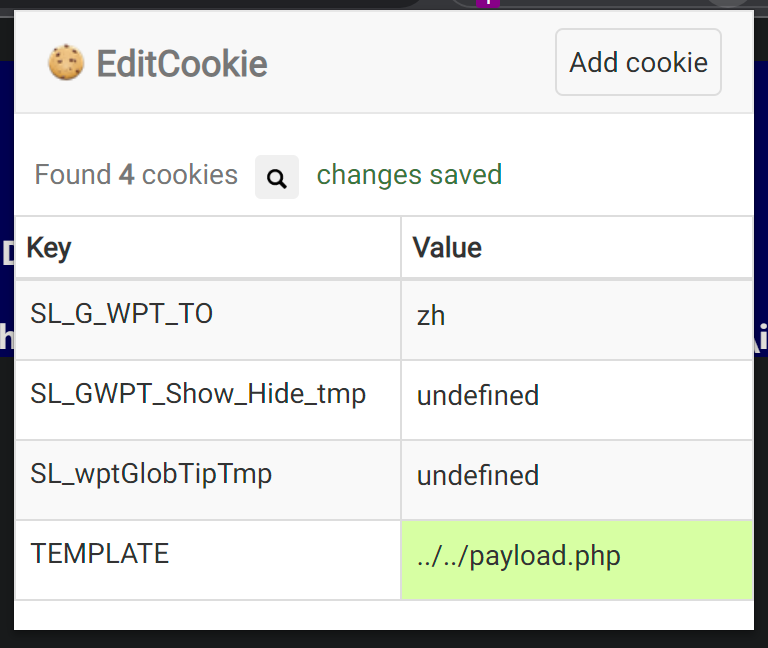Click the magnifier search icon
The height and width of the screenshot is (648, 768).
277,177
